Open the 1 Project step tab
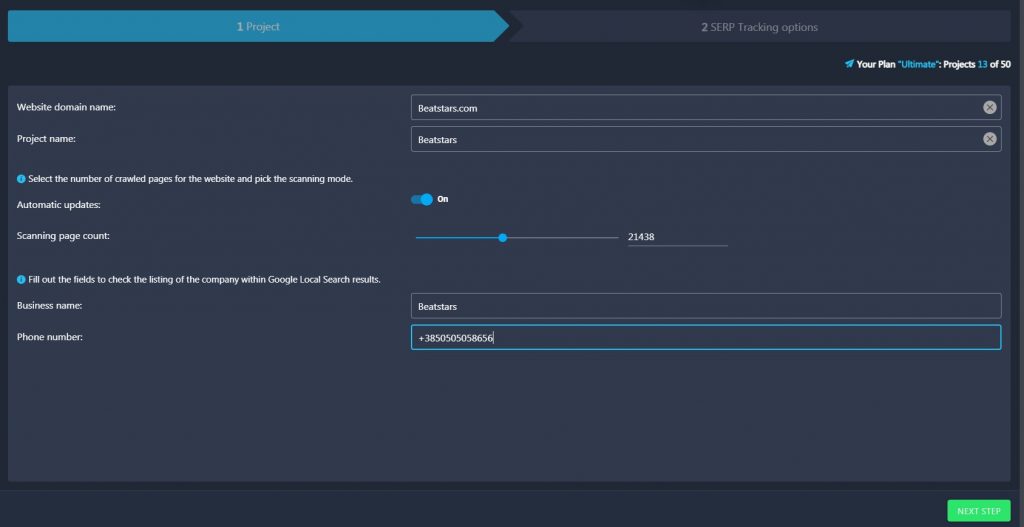The image size is (1024, 527). (258, 27)
